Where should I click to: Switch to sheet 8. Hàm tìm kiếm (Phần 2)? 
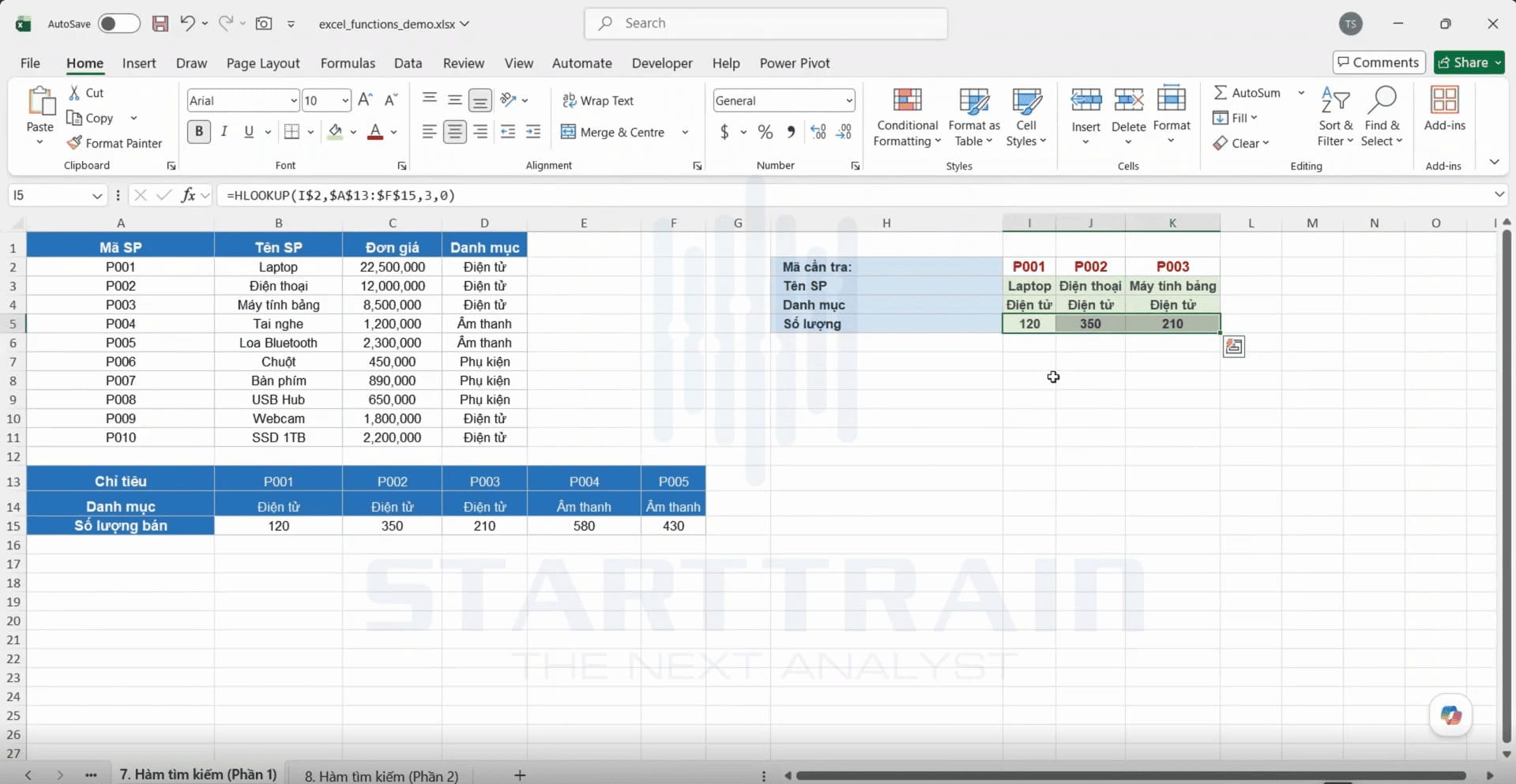382,775
